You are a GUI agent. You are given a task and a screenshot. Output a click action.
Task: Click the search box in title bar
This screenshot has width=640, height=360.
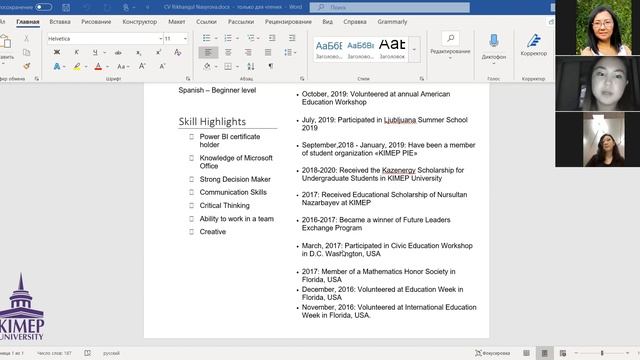click(x=389, y=7)
